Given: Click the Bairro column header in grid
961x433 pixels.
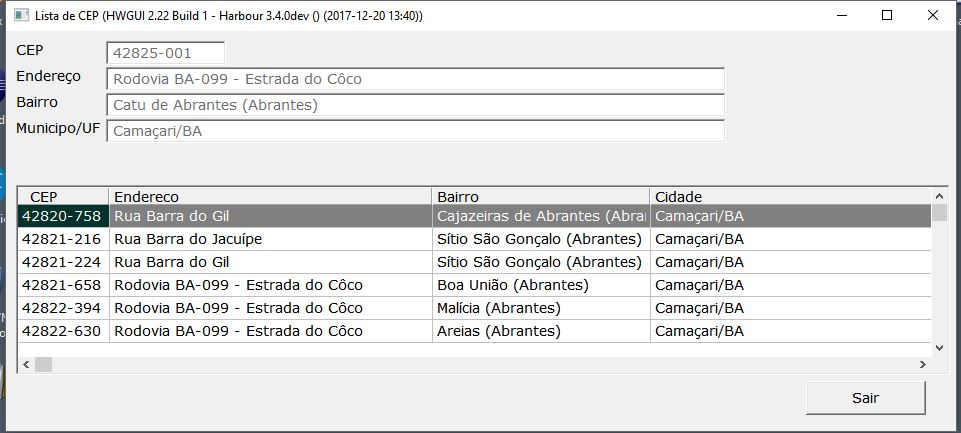Looking at the screenshot, I should click(540, 197).
